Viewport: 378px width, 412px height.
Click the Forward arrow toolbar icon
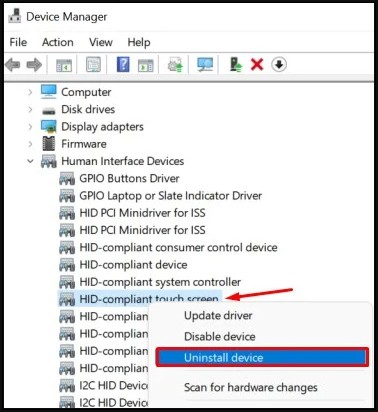(x=34, y=64)
